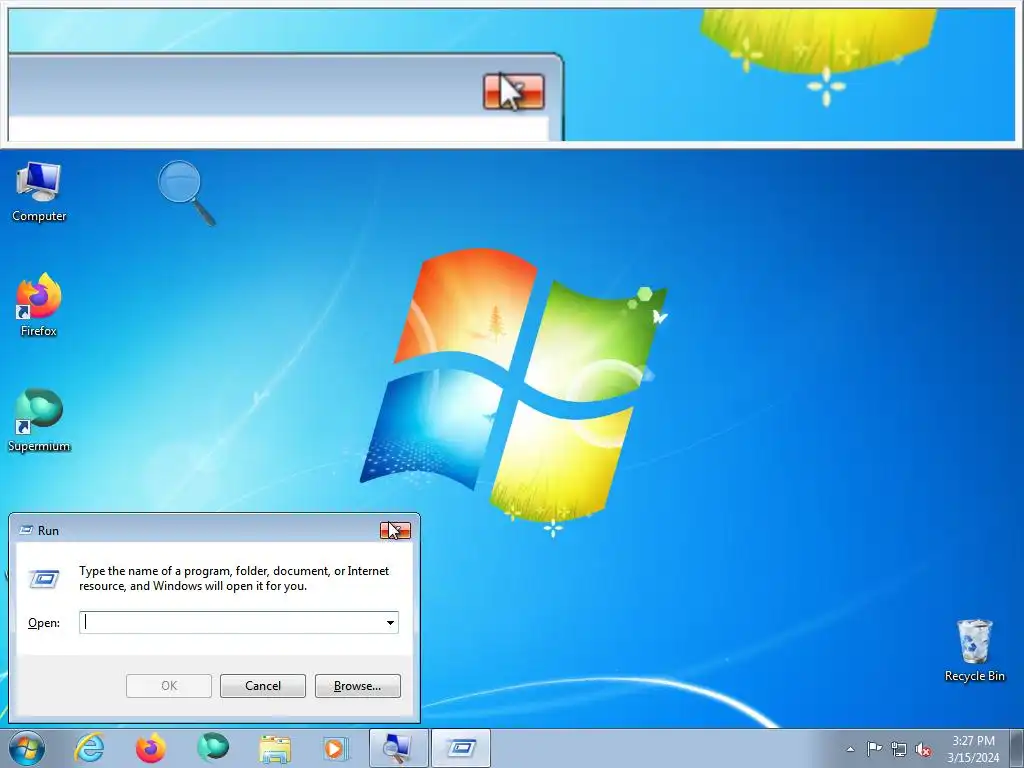Switch to Run dialog taskbar button
This screenshot has height=768, width=1024.
point(461,748)
